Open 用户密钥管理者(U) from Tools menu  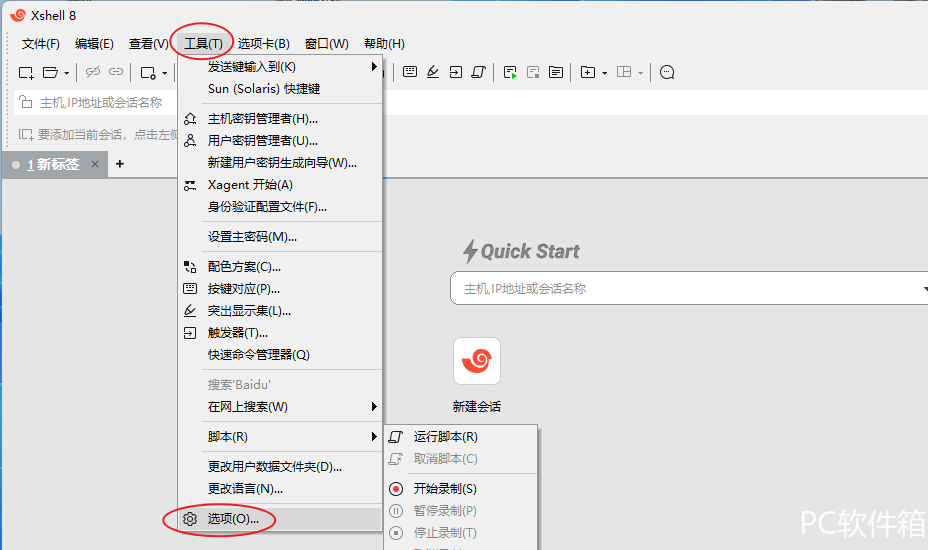280,141
